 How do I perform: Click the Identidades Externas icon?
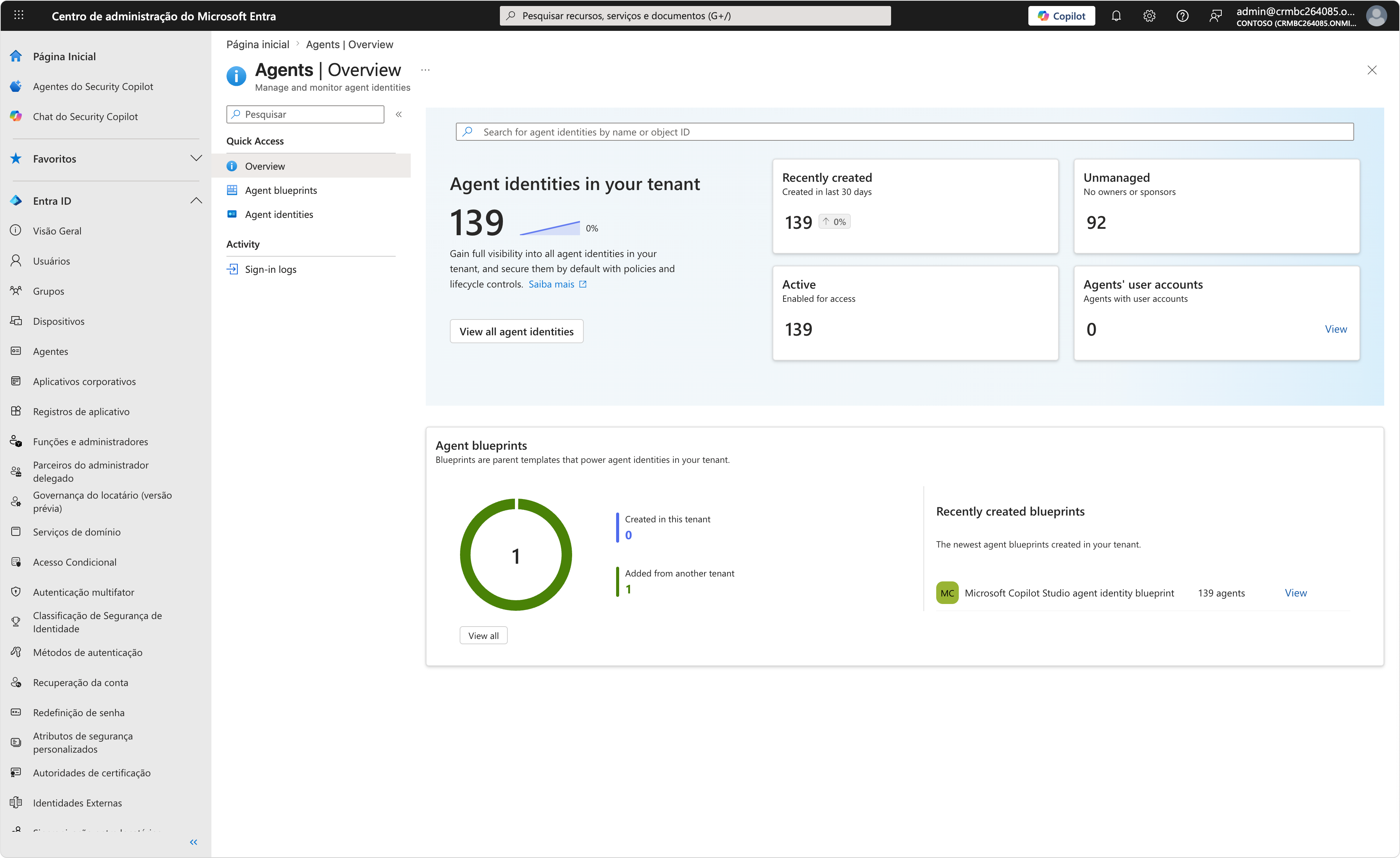click(16, 803)
